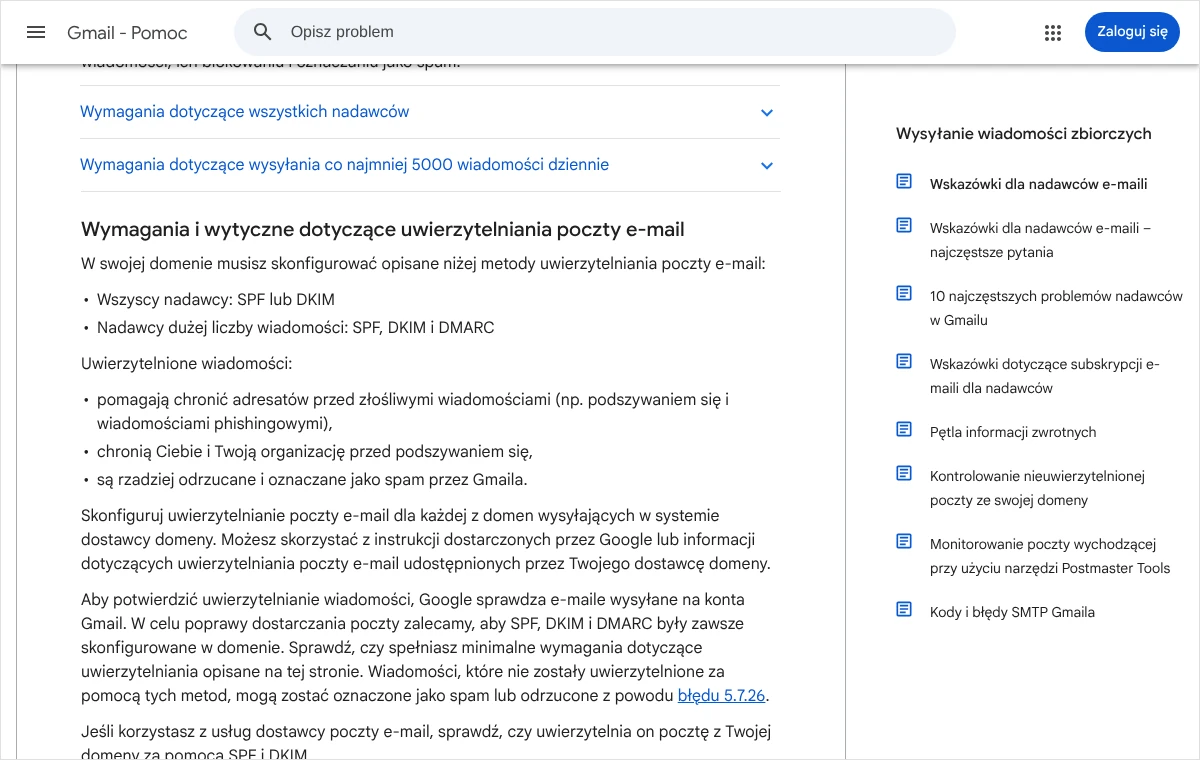The width and height of the screenshot is (1200, 760).
Task: Click bullet Nadawcy dużej liczby wiadomości
Action: click(296, 328)
